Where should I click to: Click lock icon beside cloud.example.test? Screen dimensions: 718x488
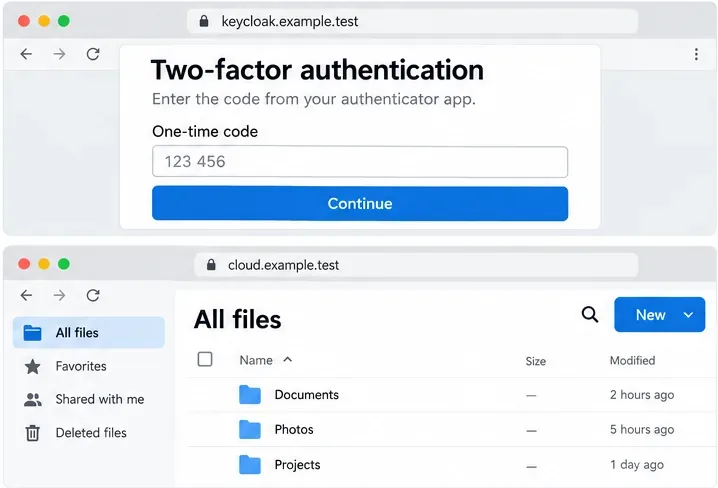coord(211,265)
